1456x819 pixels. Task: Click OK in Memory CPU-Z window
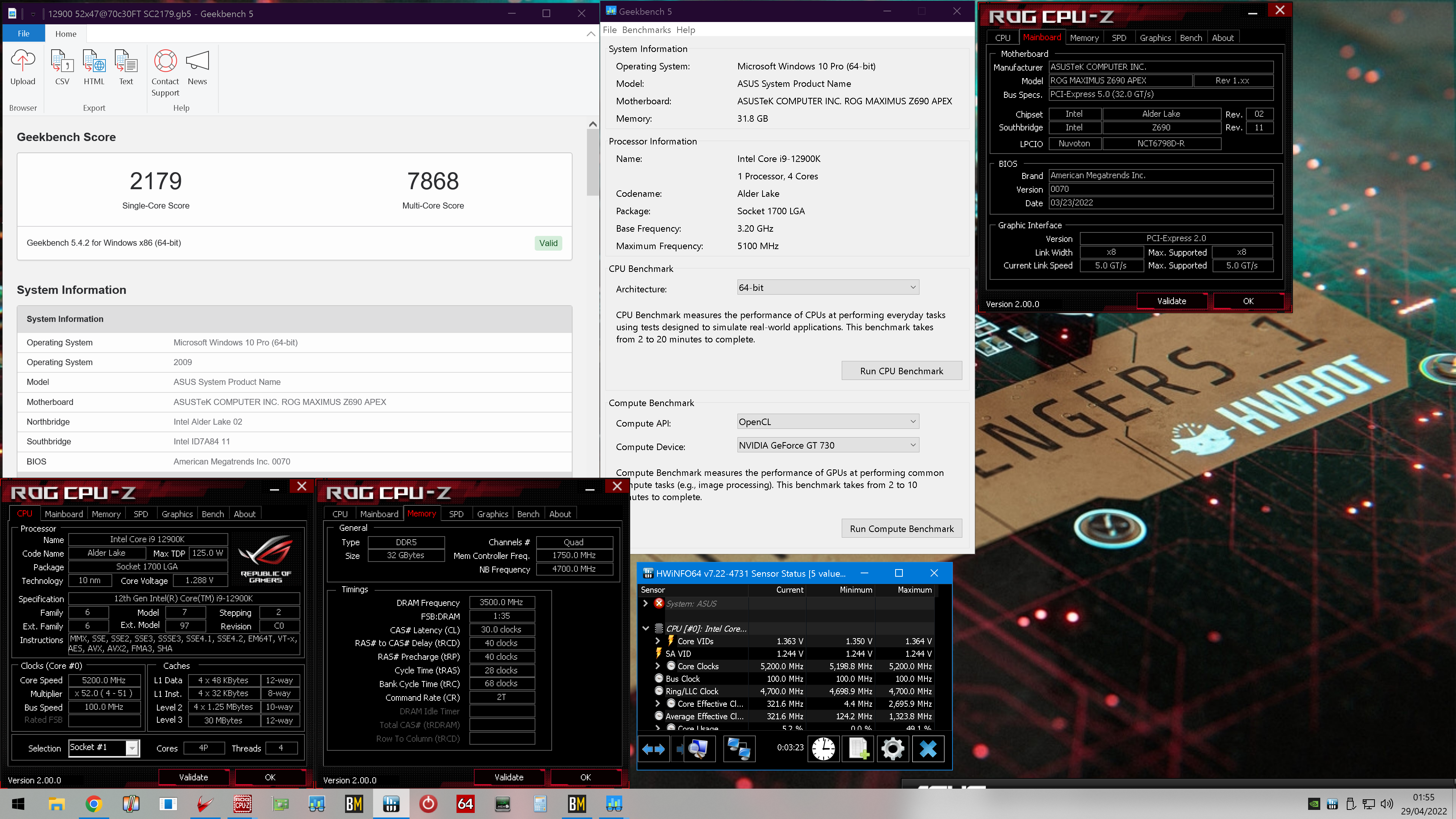point(585,777)
